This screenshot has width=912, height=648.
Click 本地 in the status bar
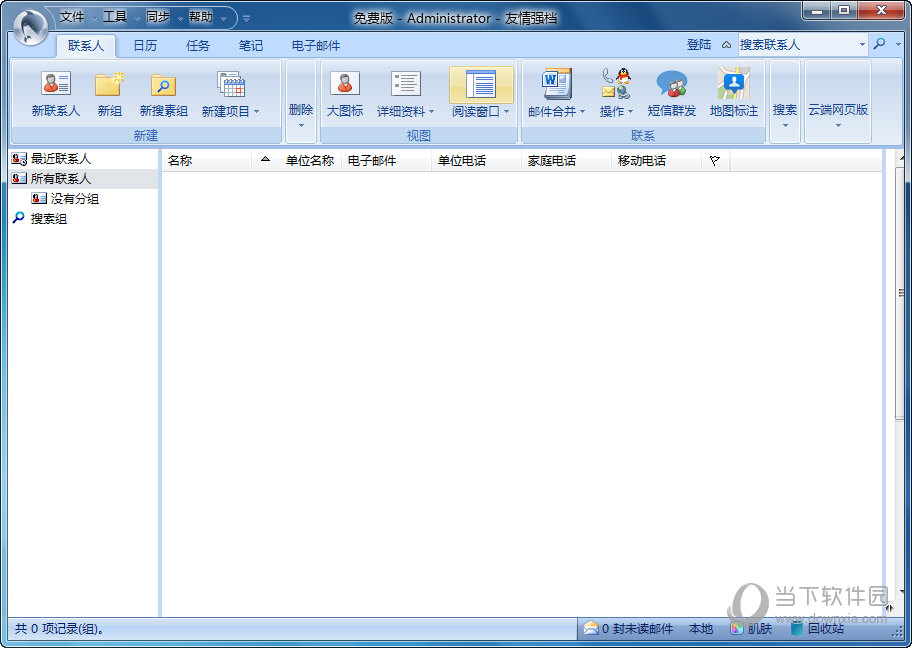click(x=701, y=628)
